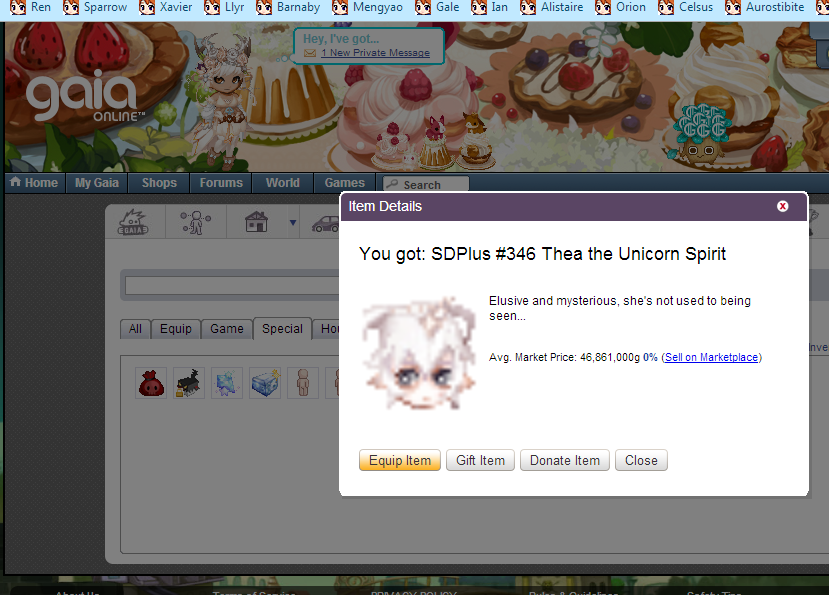Click the Avg. Market Price 46,861,000g text
Screen dimensions: 829x595
[565, 358]
